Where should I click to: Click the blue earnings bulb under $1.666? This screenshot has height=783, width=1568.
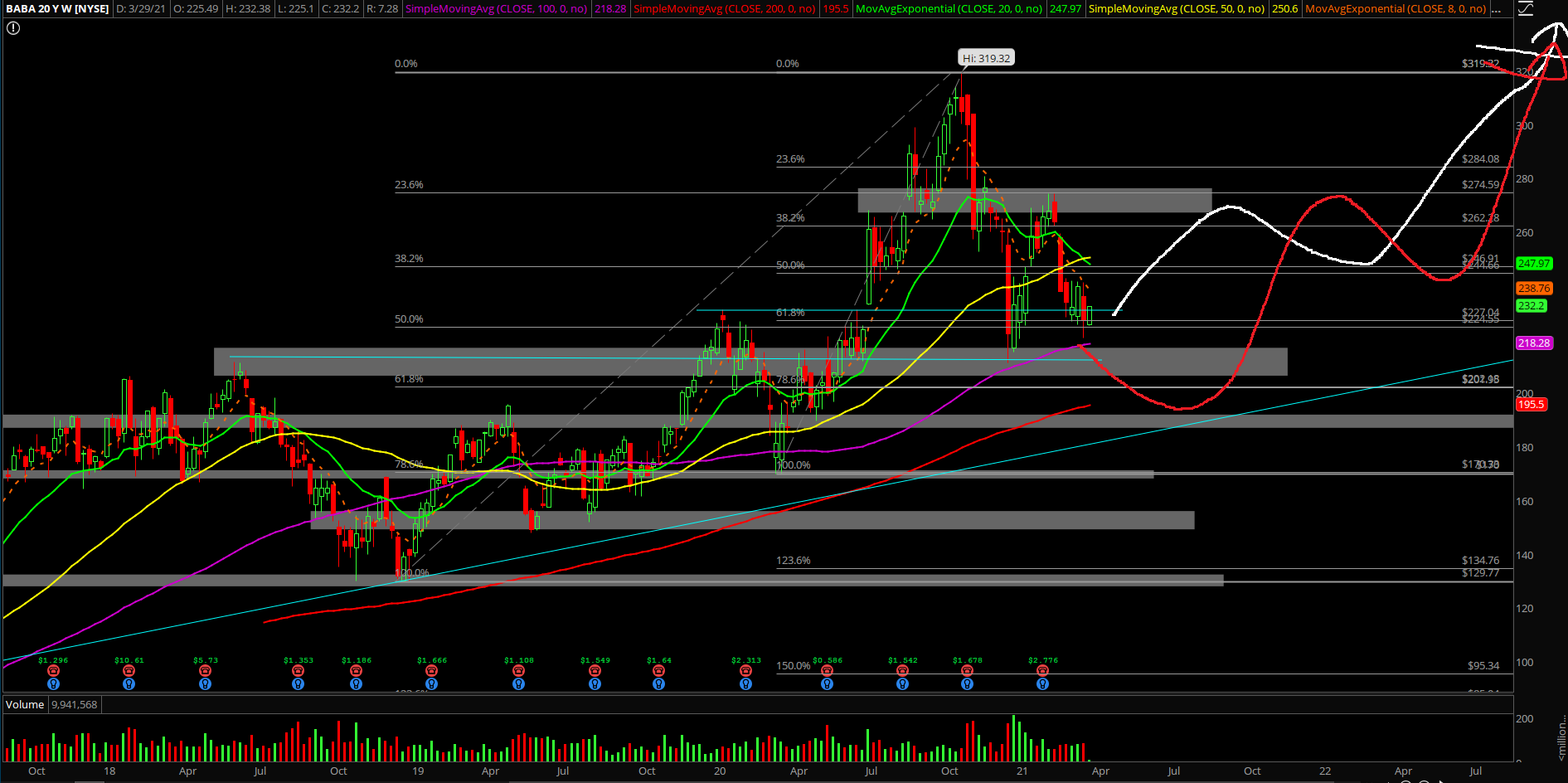tap(431, 684)
